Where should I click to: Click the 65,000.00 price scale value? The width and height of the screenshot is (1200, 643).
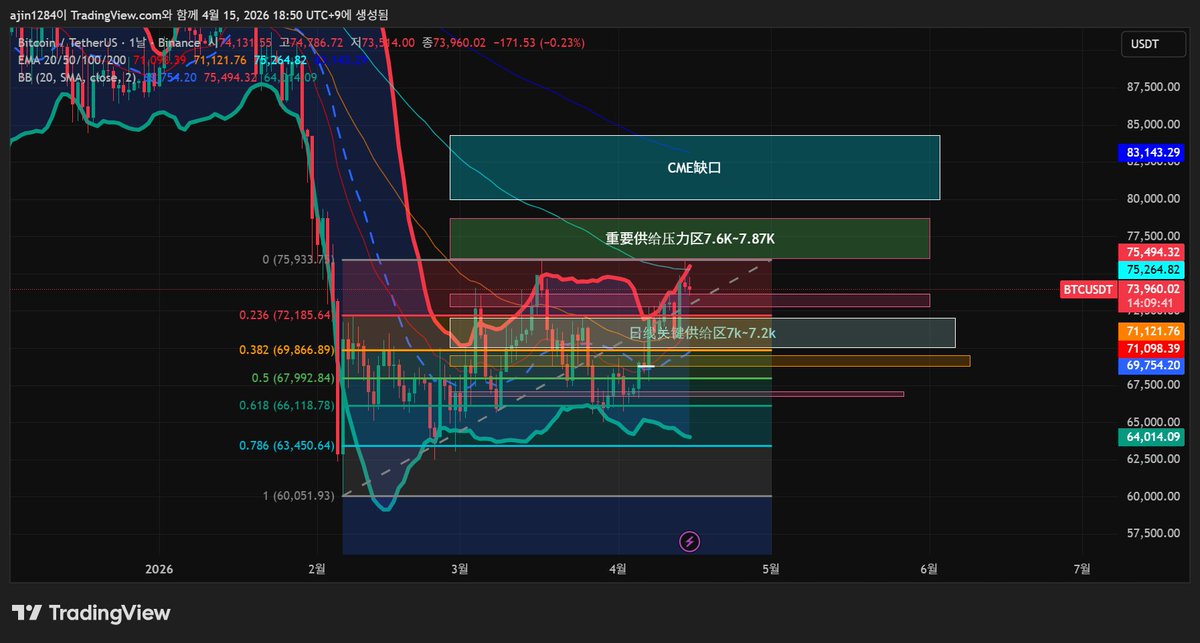pyautogui.click(x=1153, y=422)
